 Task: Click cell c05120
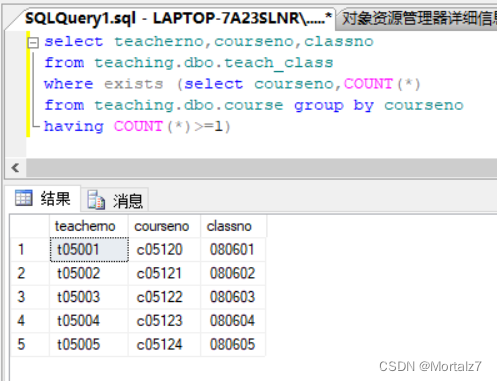[x=164, y=249]
